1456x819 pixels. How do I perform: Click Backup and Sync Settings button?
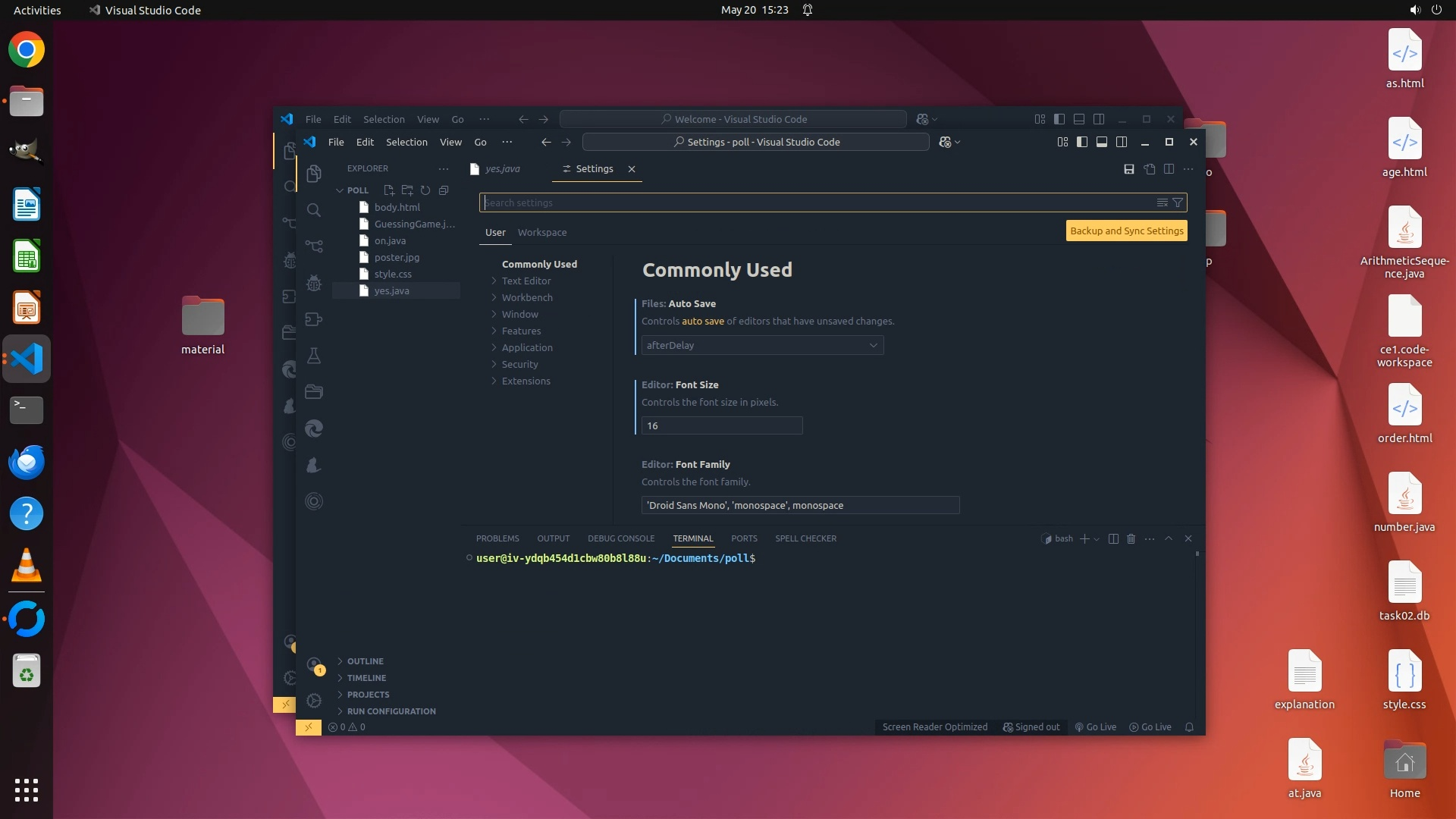1126,231
